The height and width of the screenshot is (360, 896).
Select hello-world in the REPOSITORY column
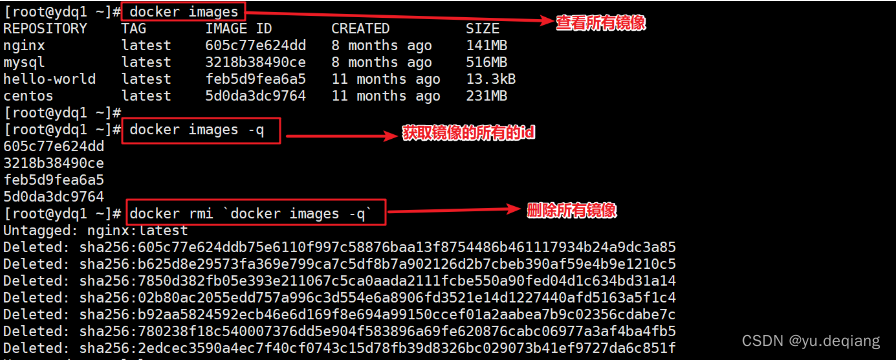[x=49, y=79]
